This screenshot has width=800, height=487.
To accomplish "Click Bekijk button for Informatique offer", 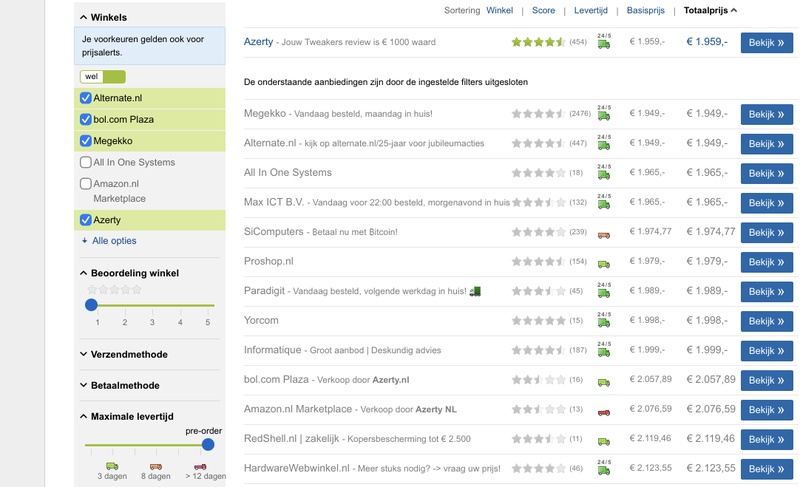I will click(x=766, y=351).
